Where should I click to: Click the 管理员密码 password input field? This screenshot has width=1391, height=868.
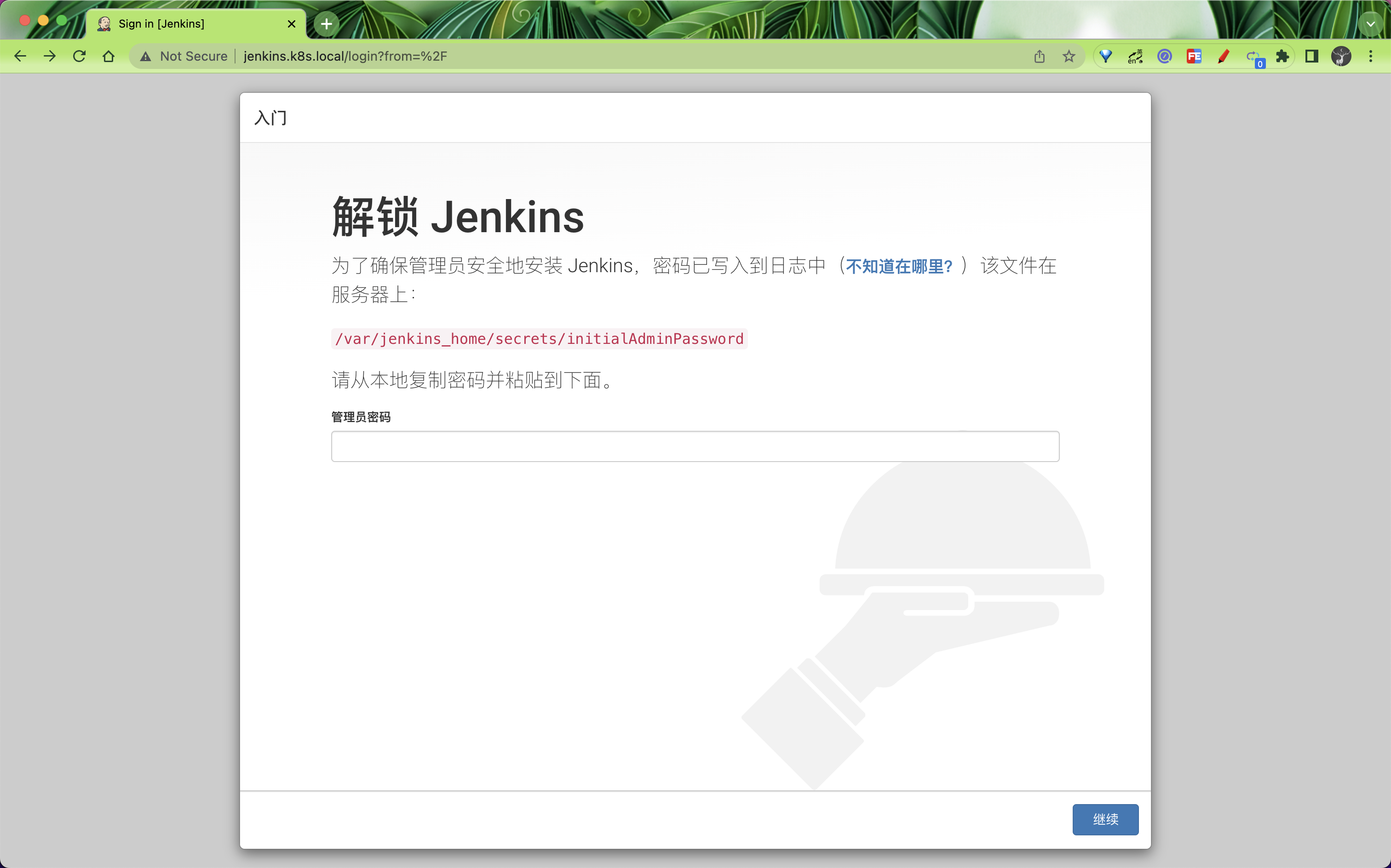(x=695, y=446)
